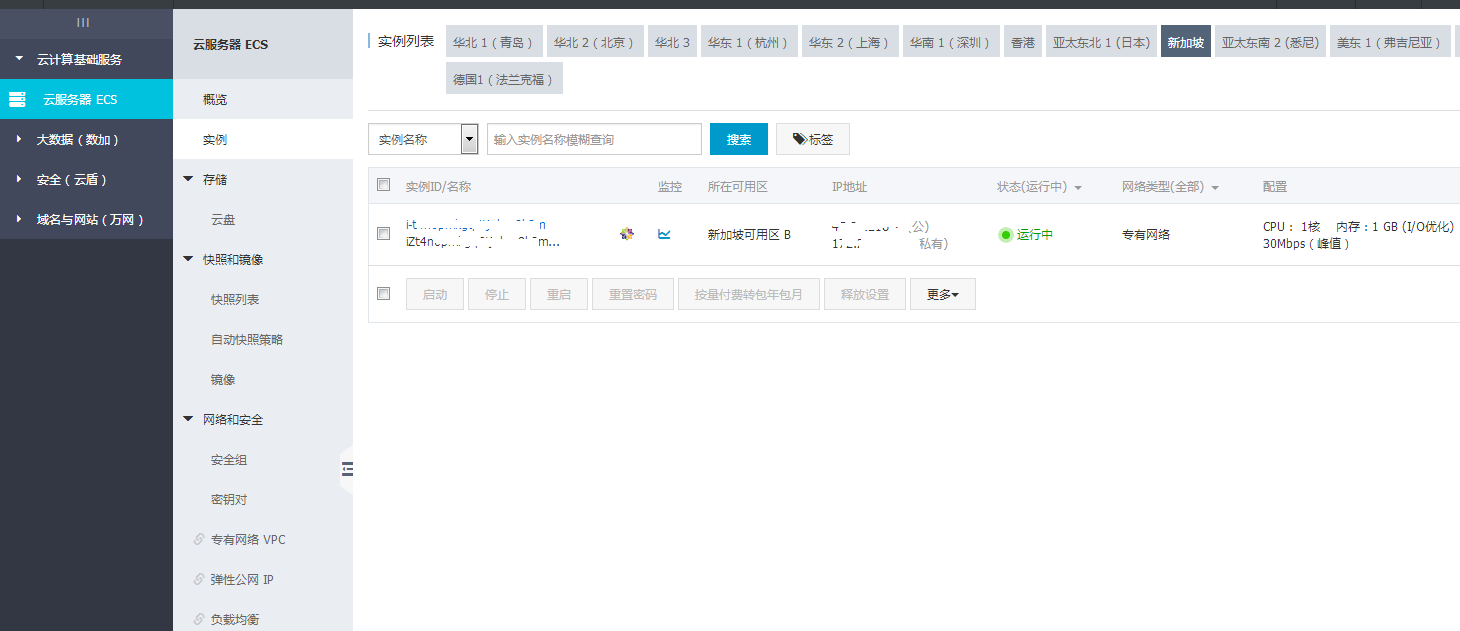Image resolution: width=1460 pixels, height=631 pixels.
Task: Click the monitoring chart icon in instance row
Action: (x=664, y=234)
